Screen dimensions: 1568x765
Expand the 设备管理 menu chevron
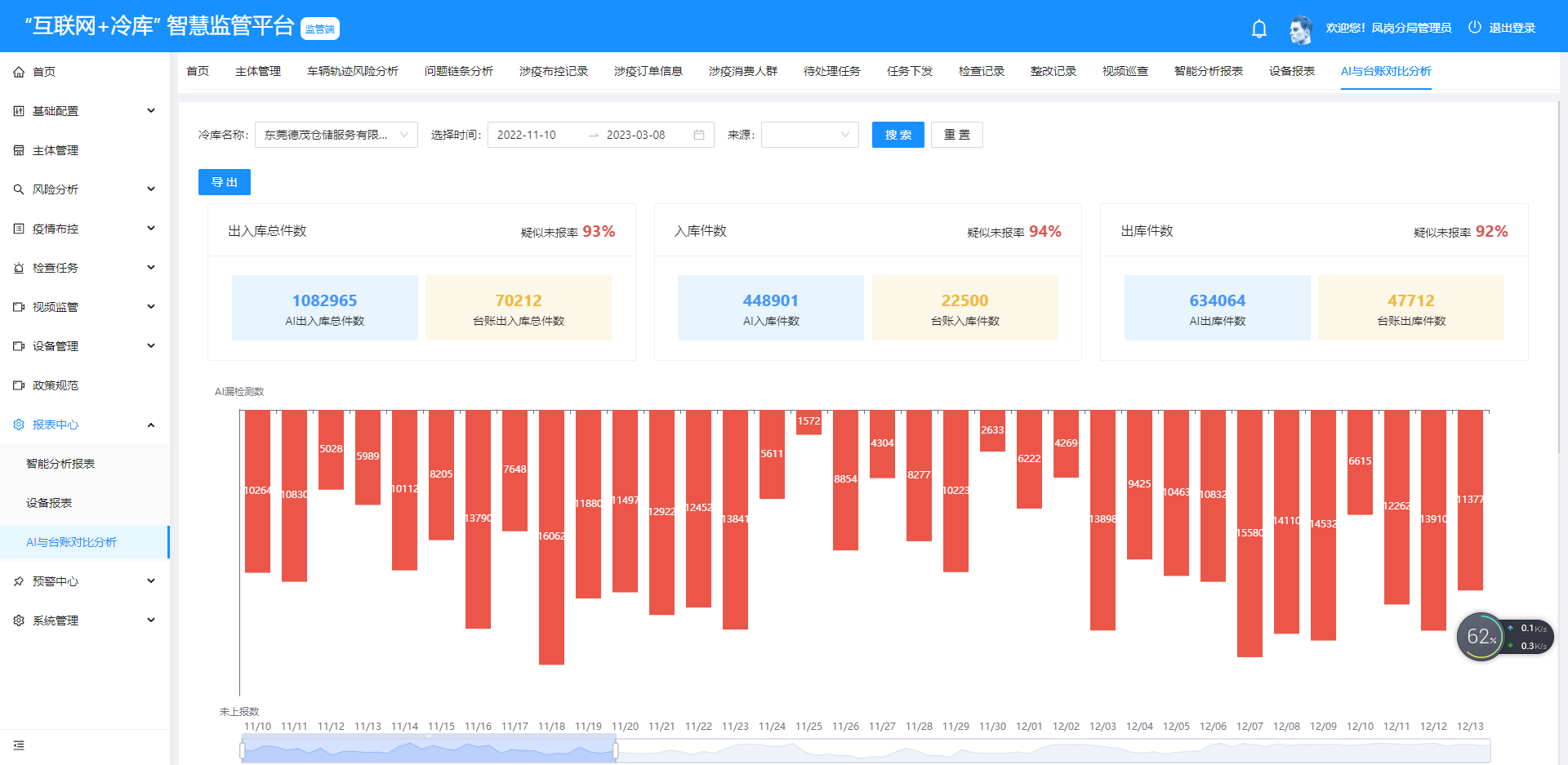pyautogui.click(x=151, y=346)
